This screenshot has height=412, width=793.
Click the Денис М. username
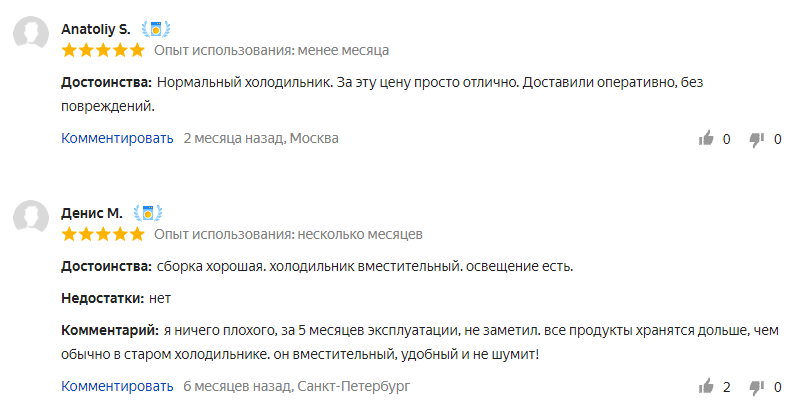click(x=92, y=213)
